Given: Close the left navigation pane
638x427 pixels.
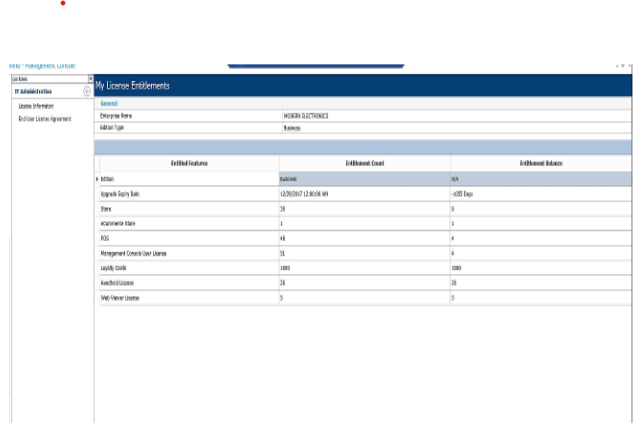Looking at the screenshot, I should 90,78.
